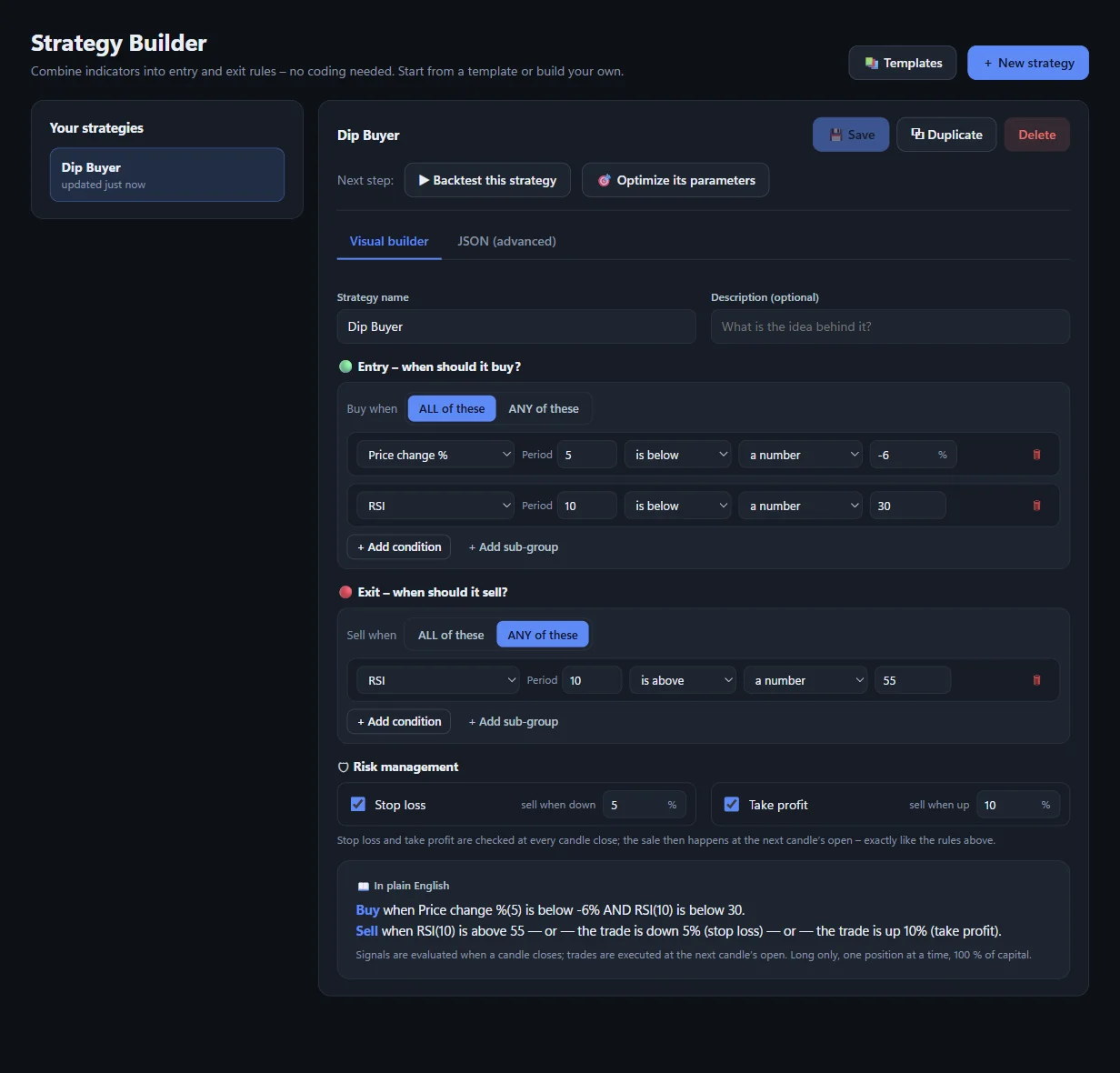Image resolution: width=1120 pixels, height=1073 pixels.
Task: Edit the entry RSI threshold 30
Action: pos(907,506)
